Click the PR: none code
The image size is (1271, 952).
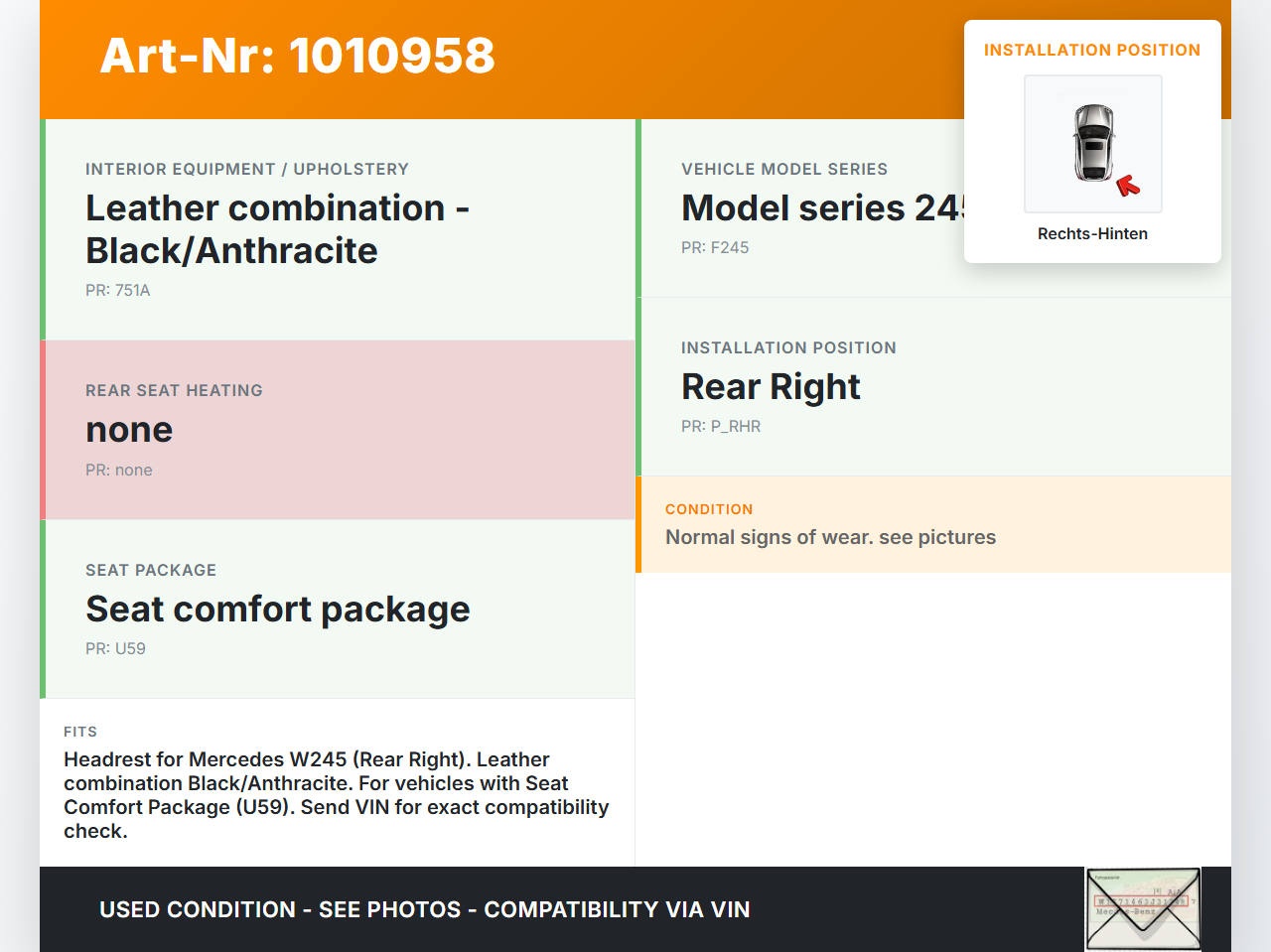coord(119,470)
